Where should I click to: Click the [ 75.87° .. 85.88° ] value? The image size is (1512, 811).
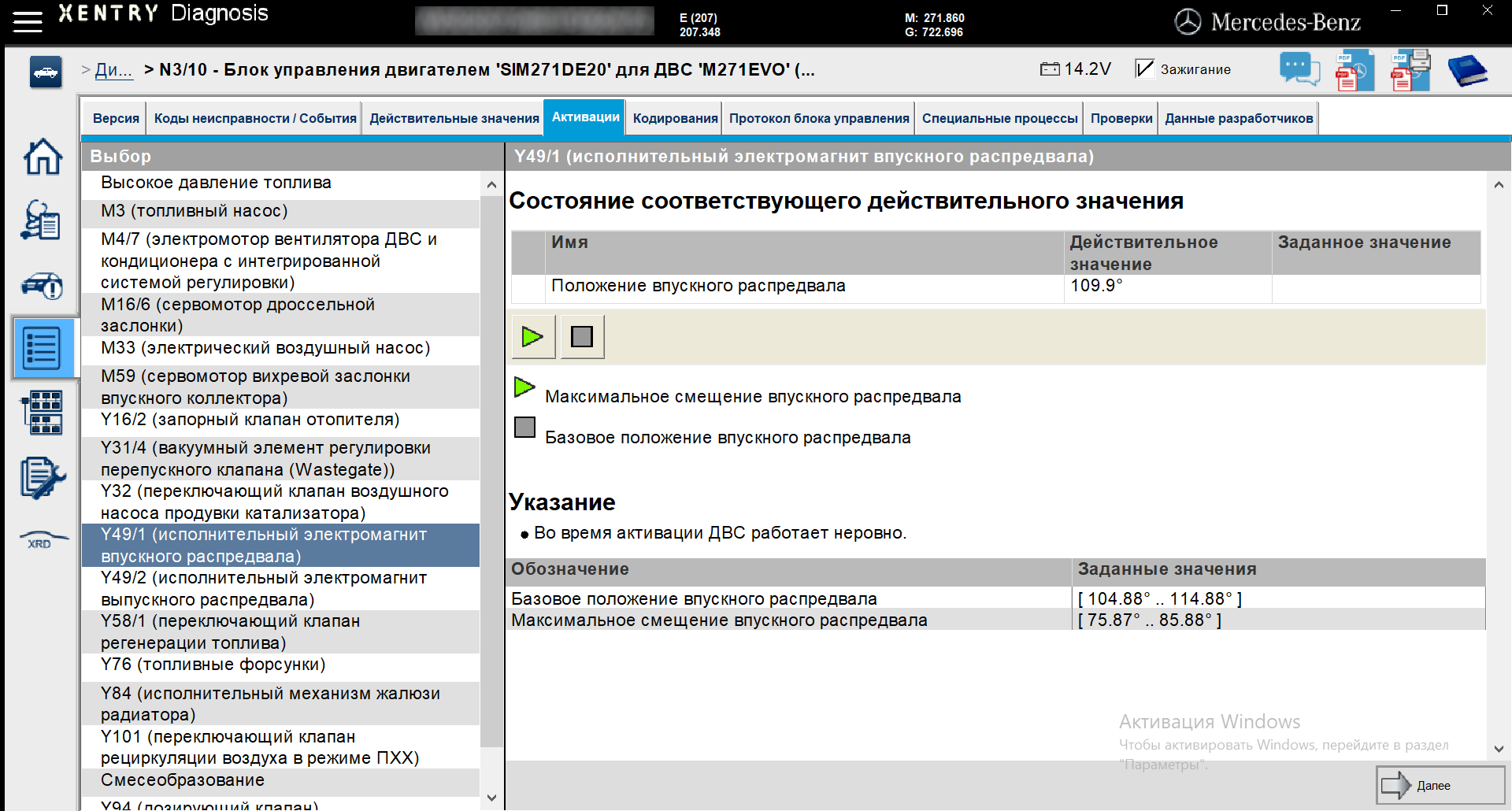click(1149, 620)
